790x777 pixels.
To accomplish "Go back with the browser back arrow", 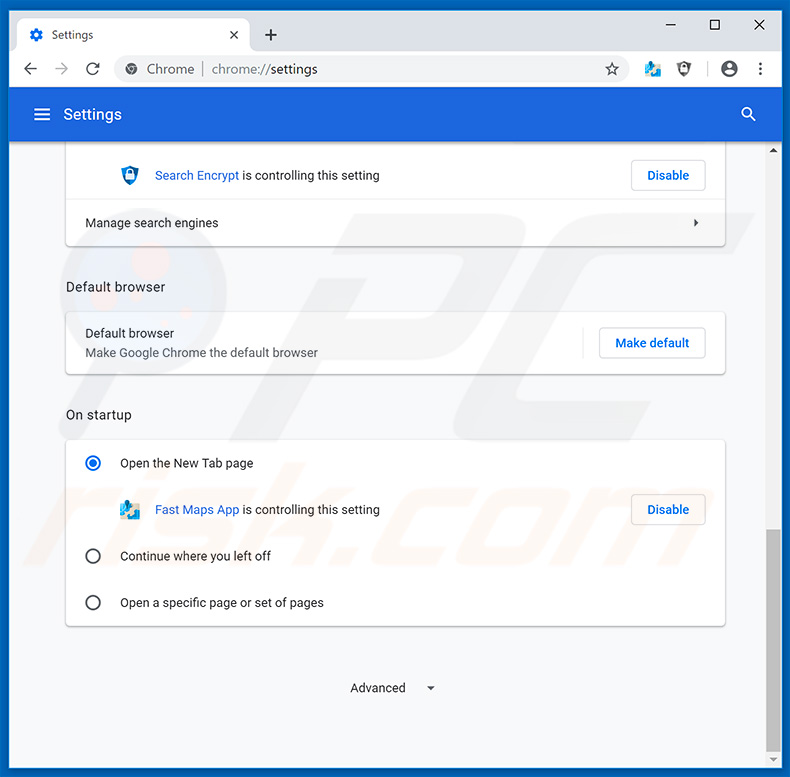I will [31, 69].
